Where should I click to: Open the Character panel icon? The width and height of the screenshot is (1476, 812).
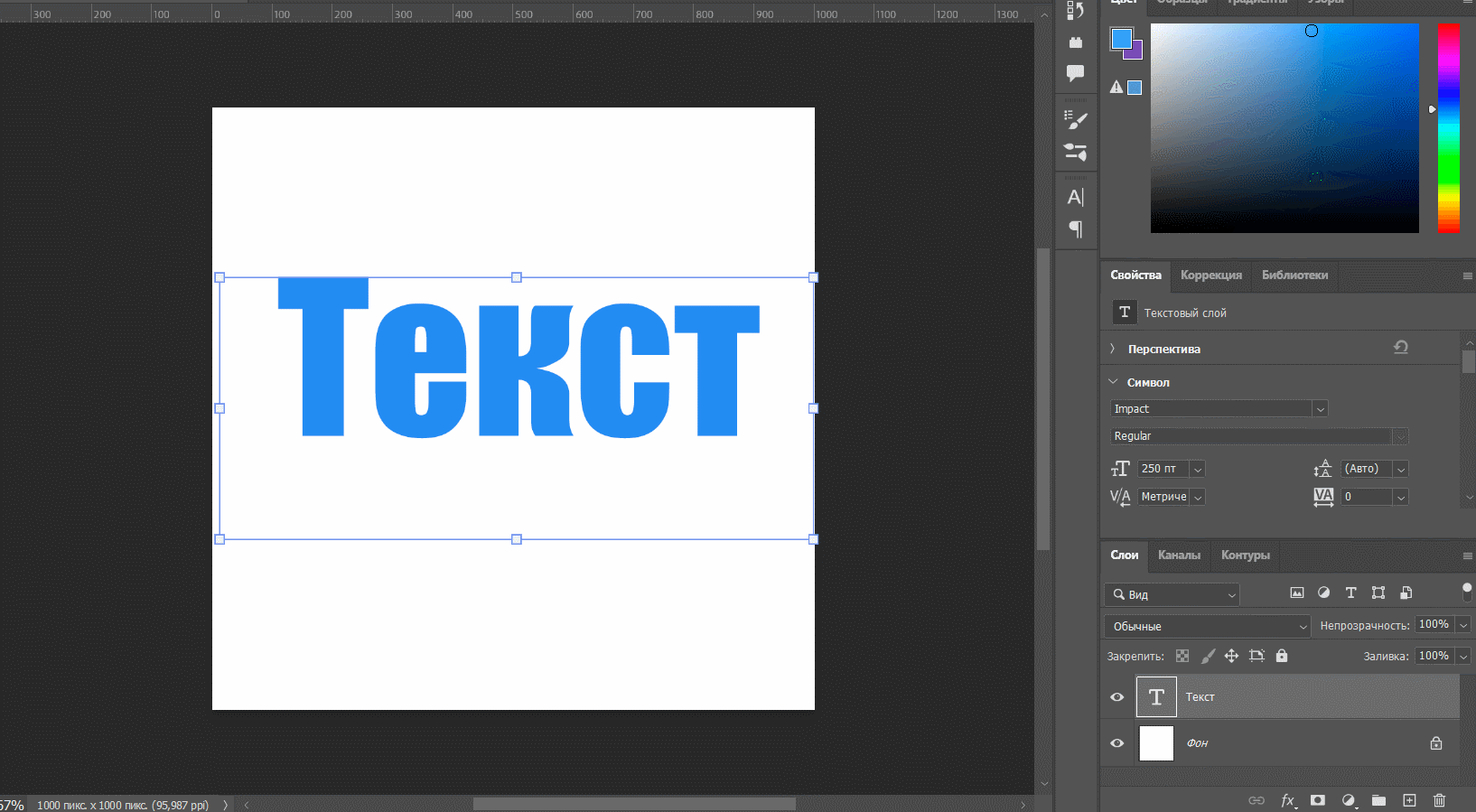(x=1075, y=197)
